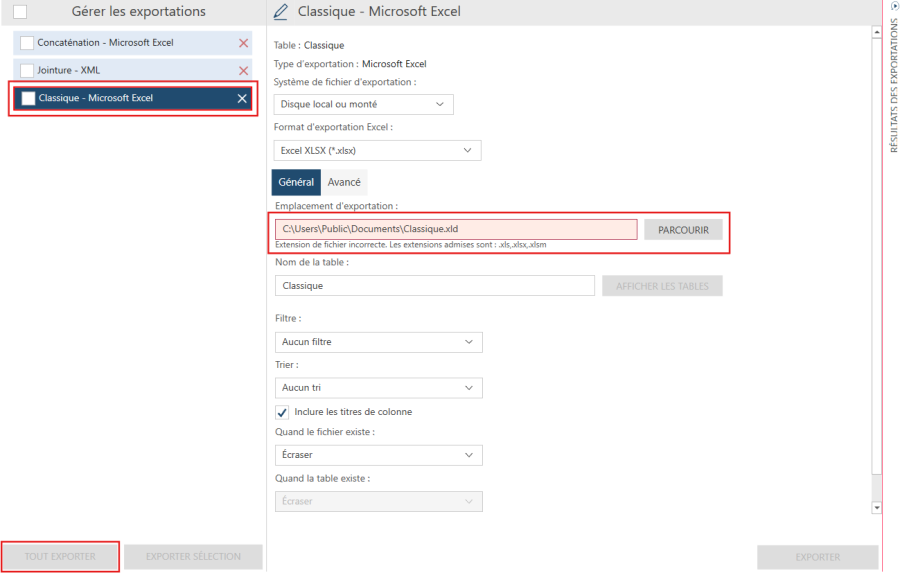Click the TOUT EXPORTER button
The image size is (900, 573).
point(61,557)
